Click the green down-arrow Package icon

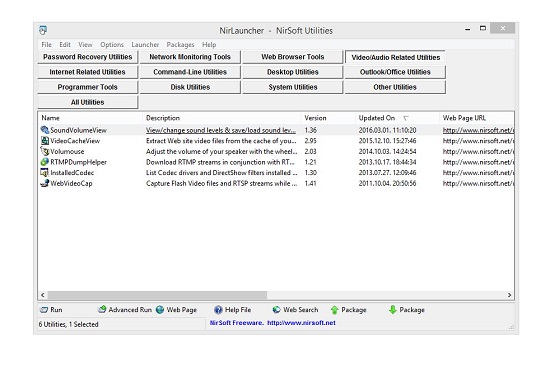pos(393,310)
